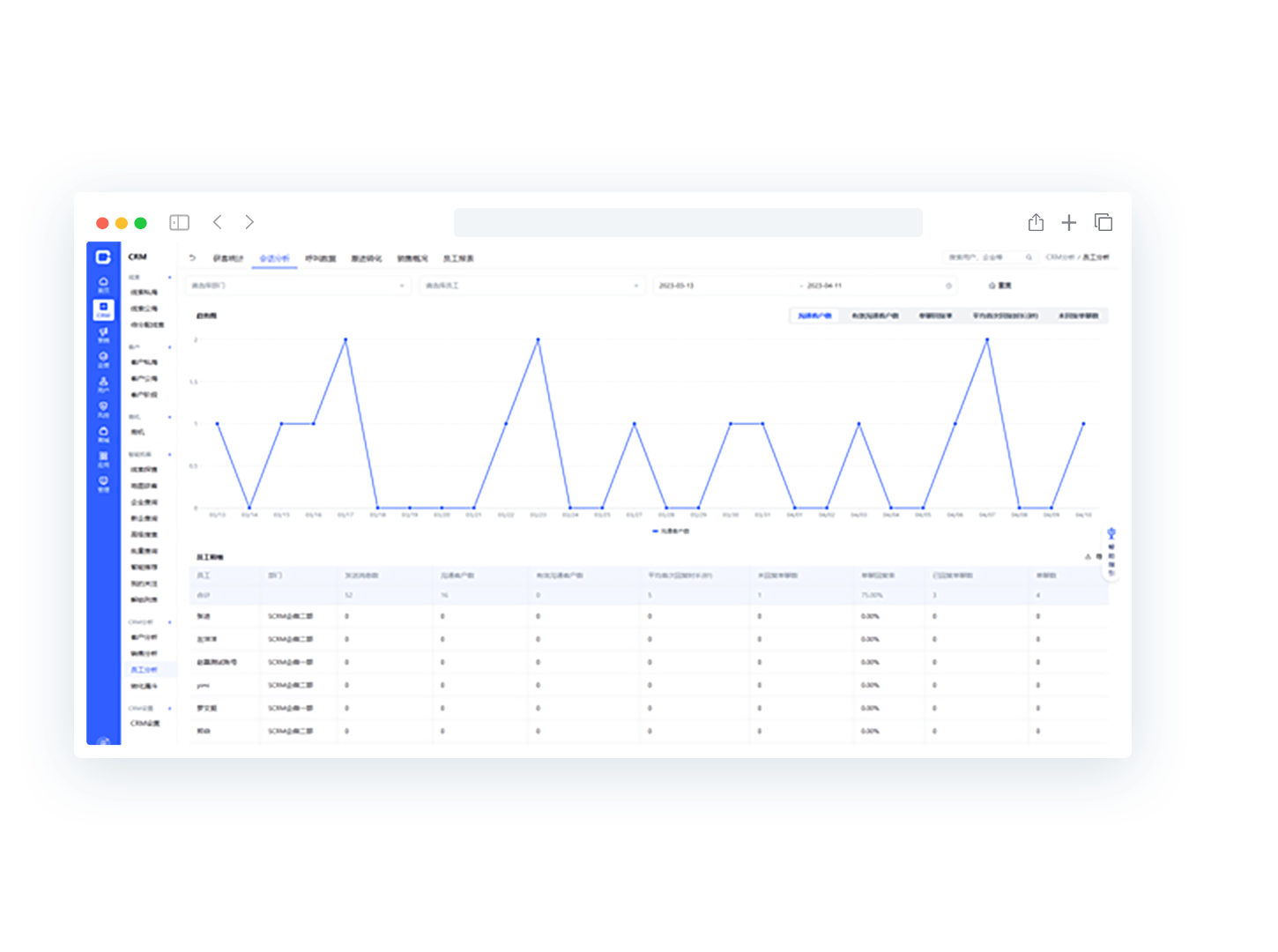1278x952 pixels.
Task: Click the settings icon at blue sidebar bottom
Action: click(103, 740)
